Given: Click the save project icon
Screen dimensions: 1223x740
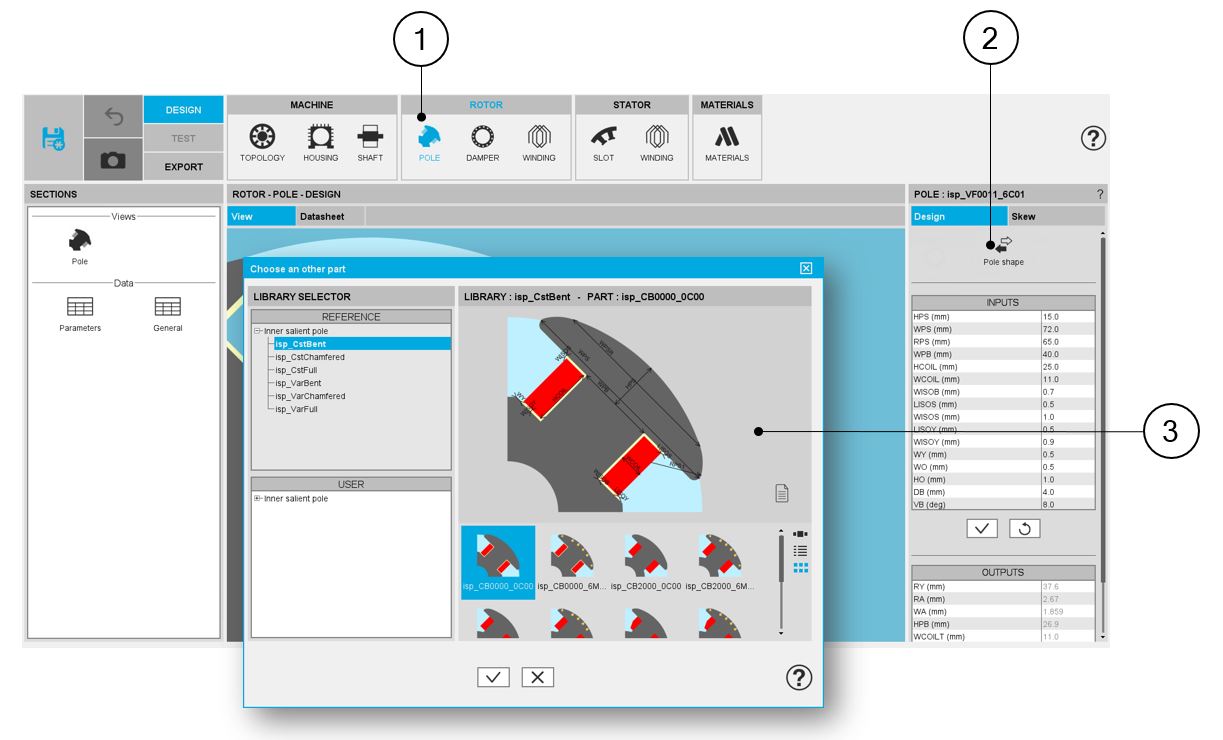Looking at the screenshot, I should [53, 139].
